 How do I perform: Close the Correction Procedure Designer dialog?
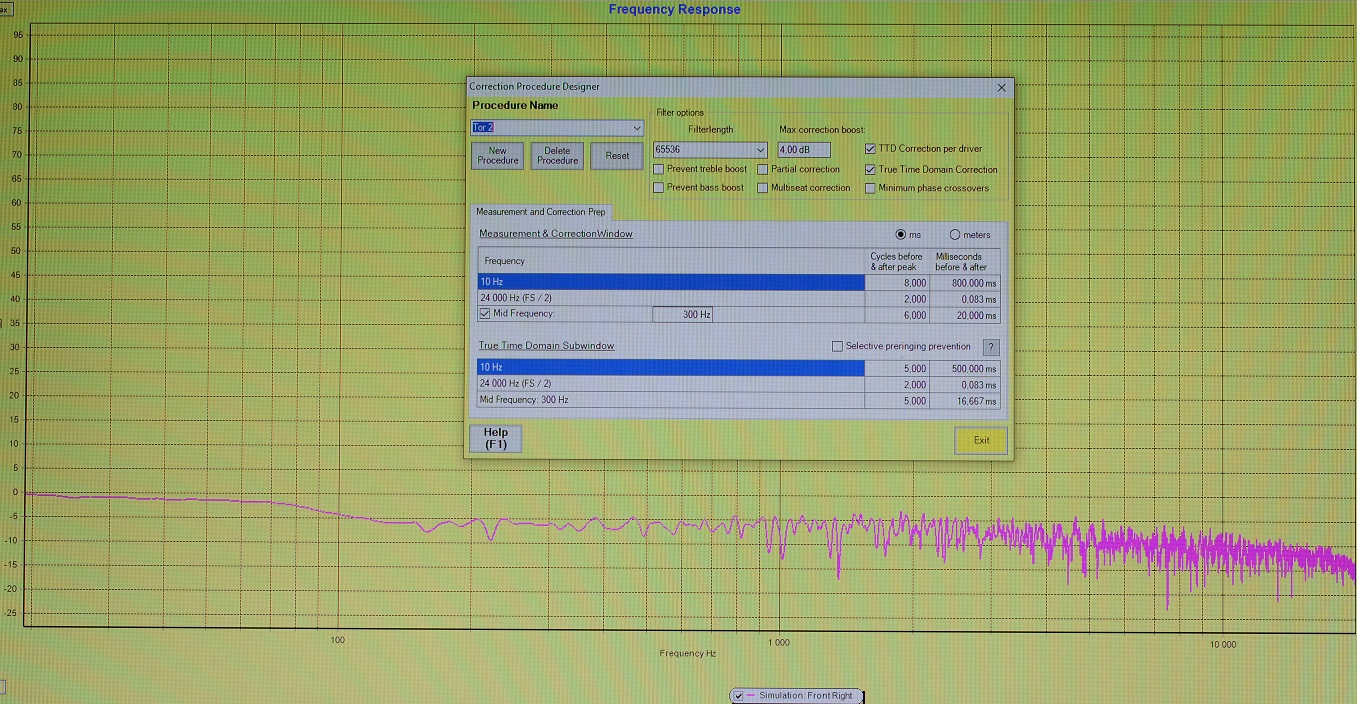[x=1002, y=87]
